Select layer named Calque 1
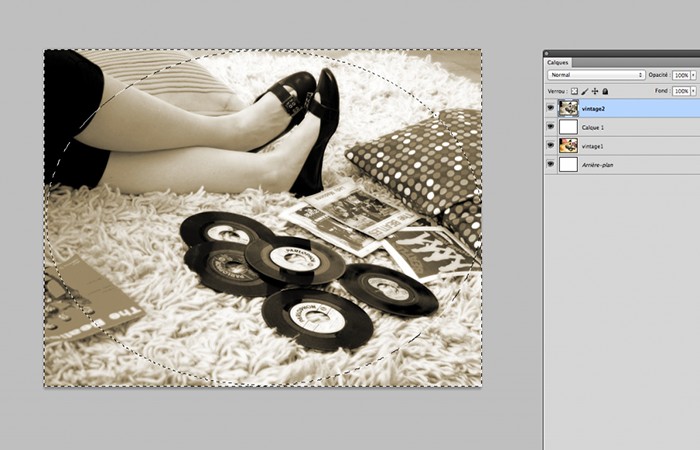 (592, 127)
